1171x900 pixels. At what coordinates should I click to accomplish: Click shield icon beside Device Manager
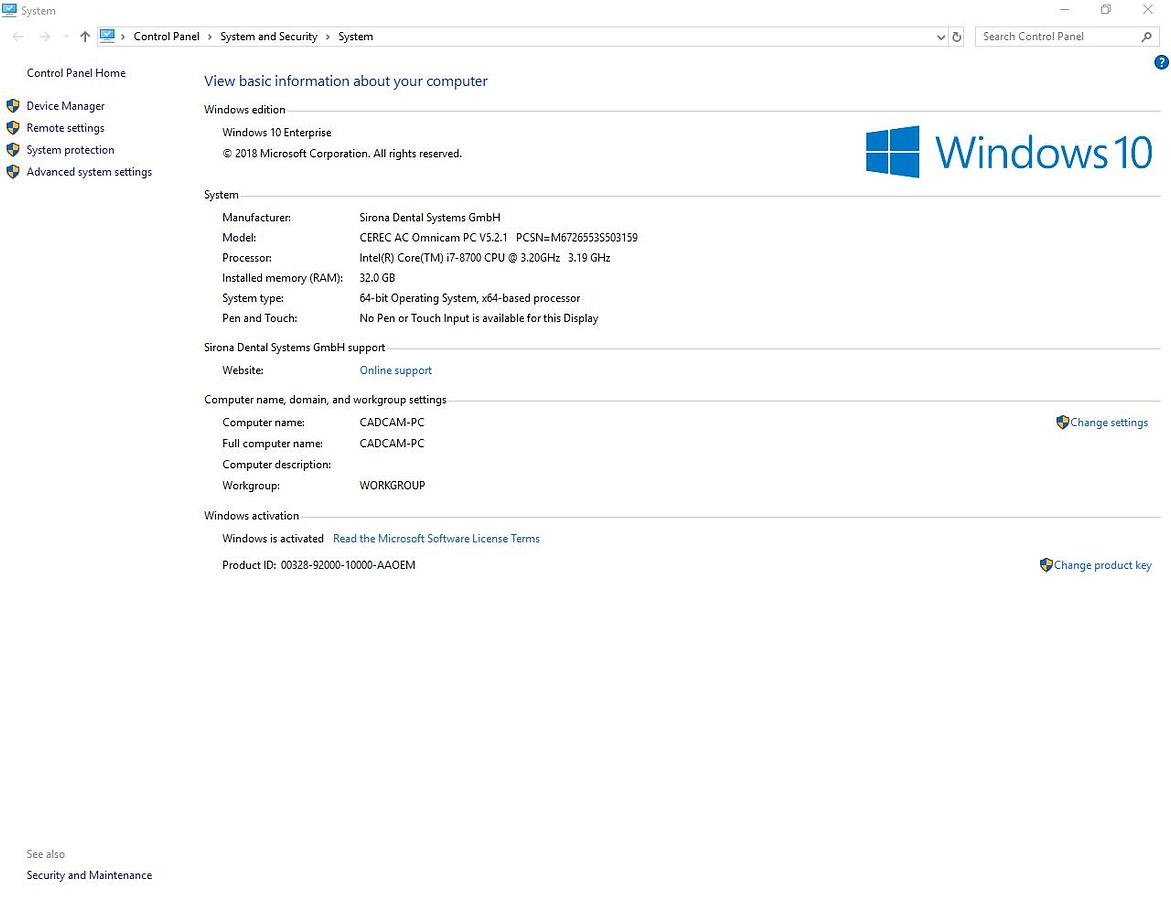coord(13,106)
